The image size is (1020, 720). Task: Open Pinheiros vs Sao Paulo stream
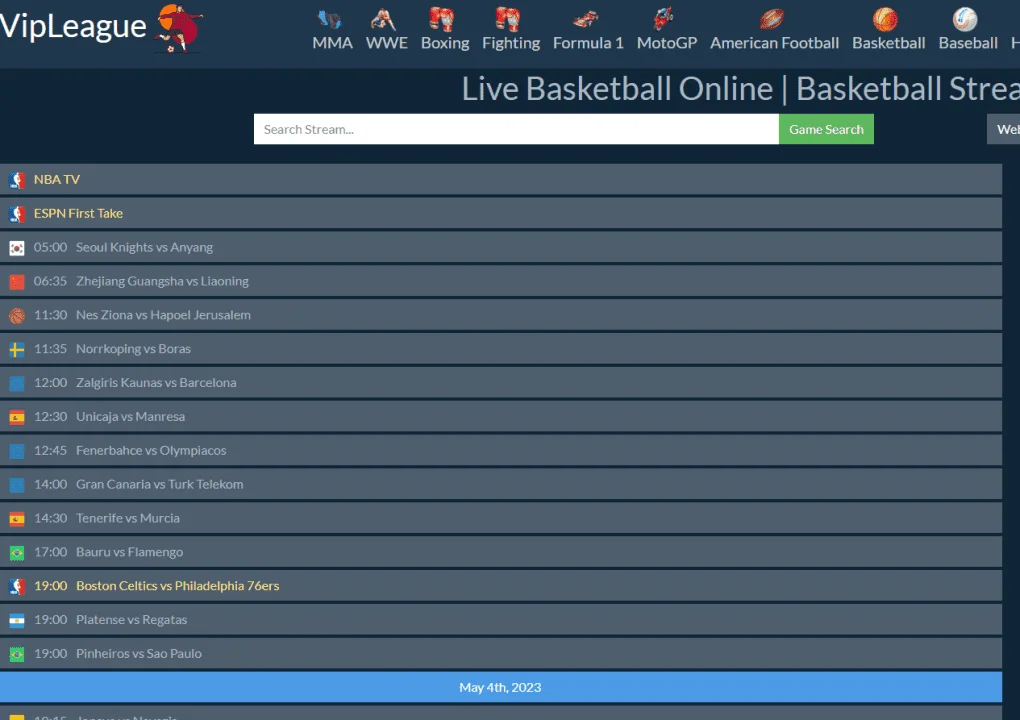point(501,653)
